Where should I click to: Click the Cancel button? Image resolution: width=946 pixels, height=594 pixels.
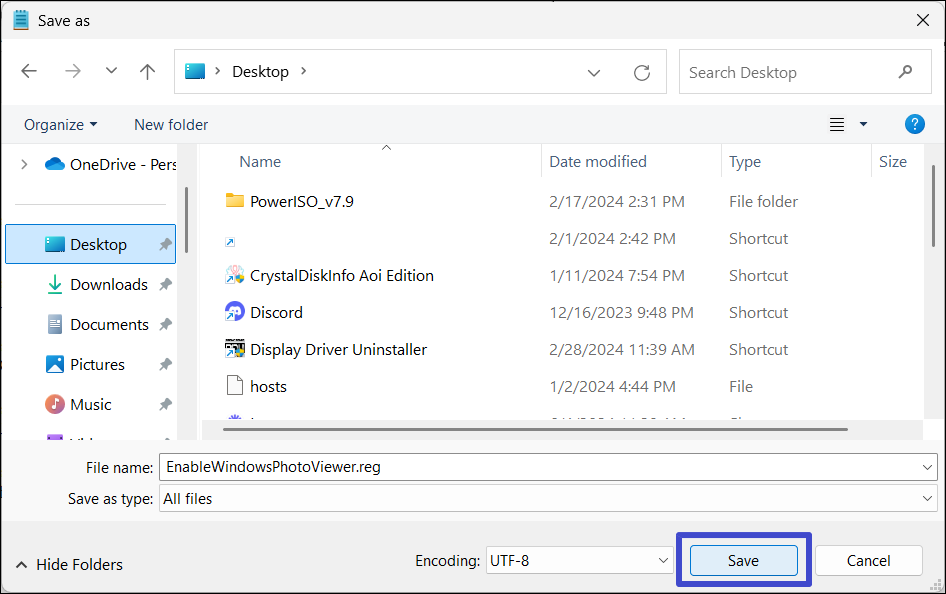(868, 561)
